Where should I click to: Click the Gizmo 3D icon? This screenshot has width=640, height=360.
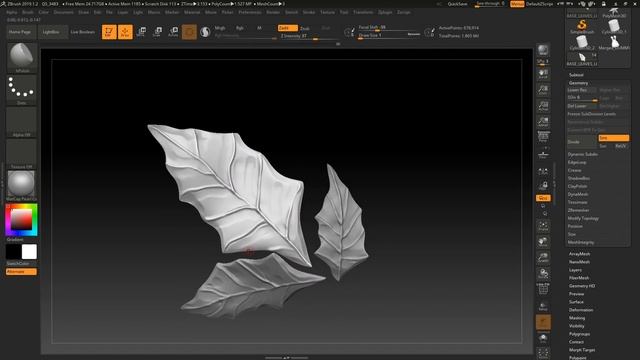(x=189, y=32)
